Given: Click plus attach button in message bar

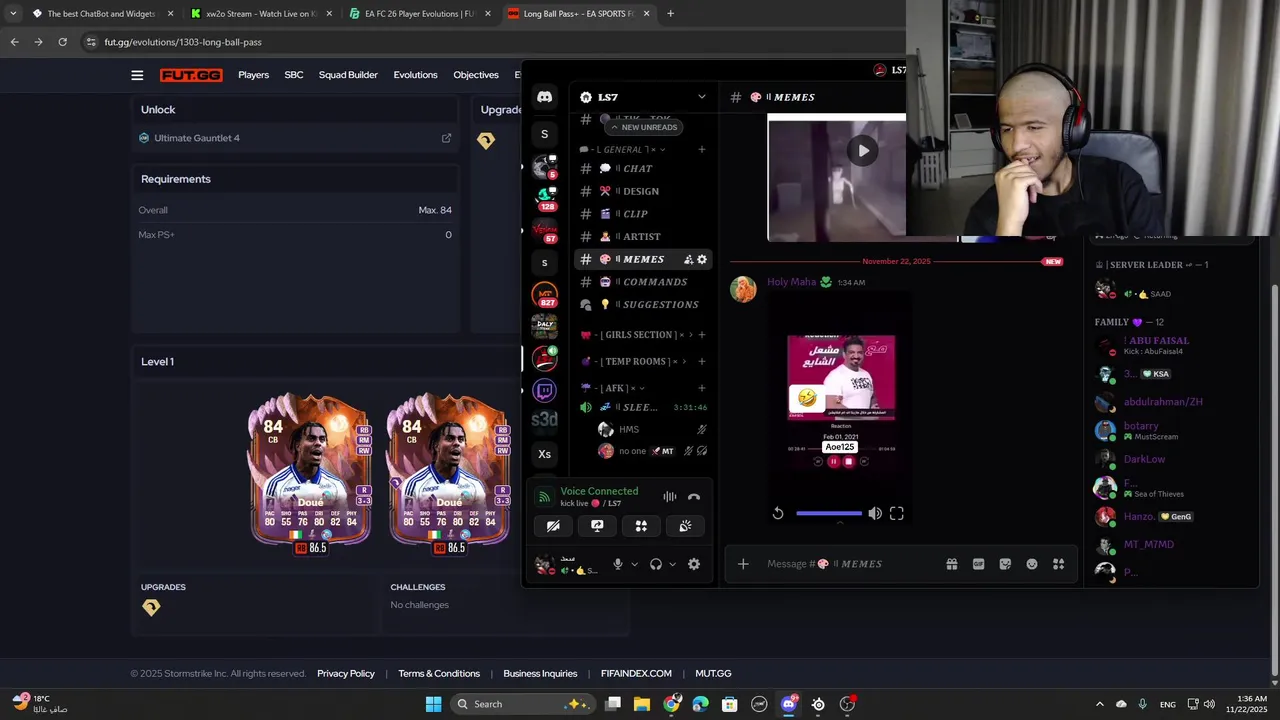Looking at the screenshot, I should 743,564.
